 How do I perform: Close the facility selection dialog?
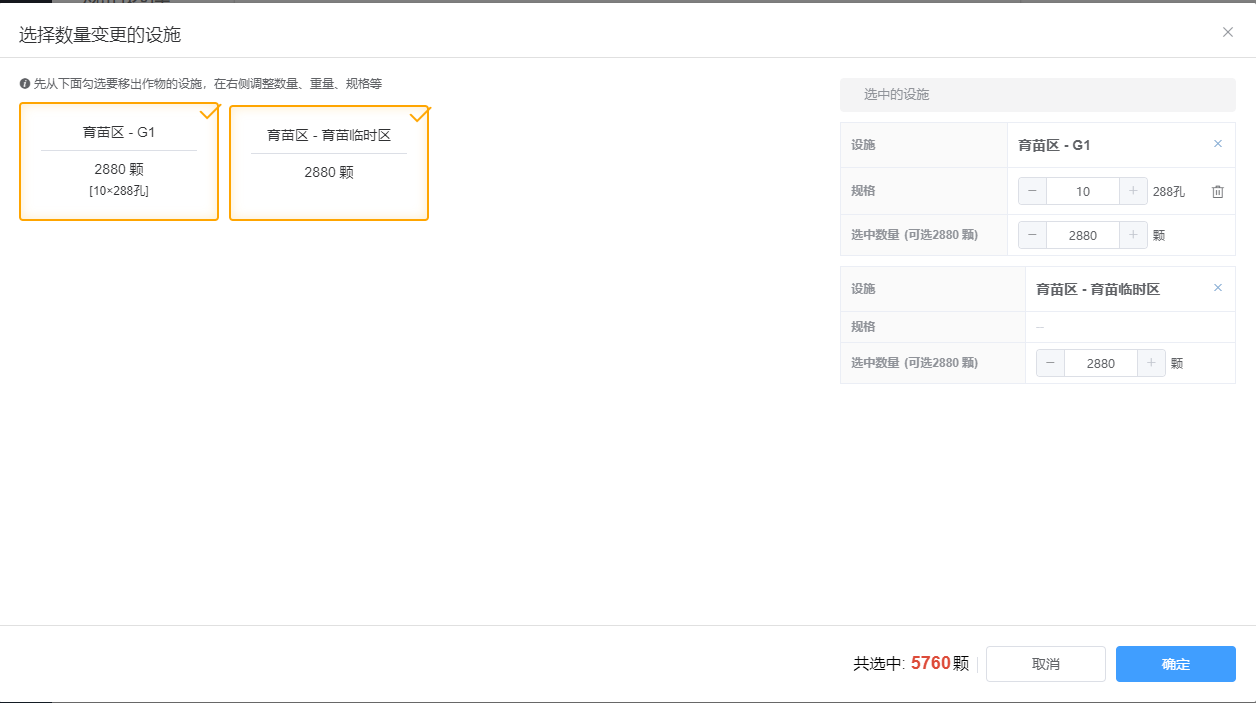coord(1228,32)
